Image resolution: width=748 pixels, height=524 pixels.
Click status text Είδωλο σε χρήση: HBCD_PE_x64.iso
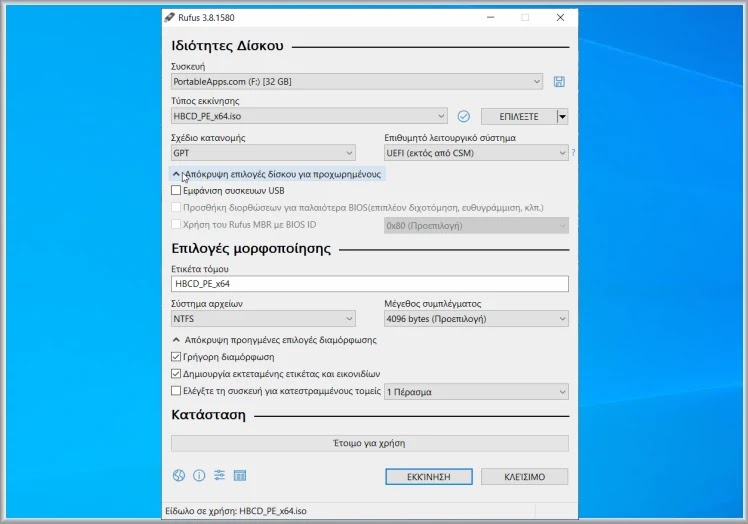236,511
